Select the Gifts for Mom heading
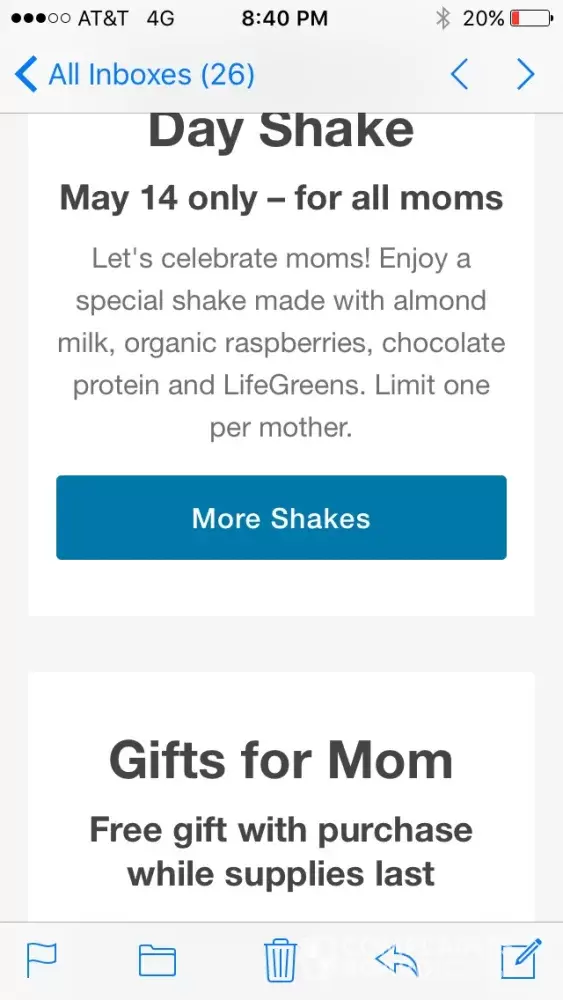Screen dimensions: 563x1000 (x=281, y=760)
